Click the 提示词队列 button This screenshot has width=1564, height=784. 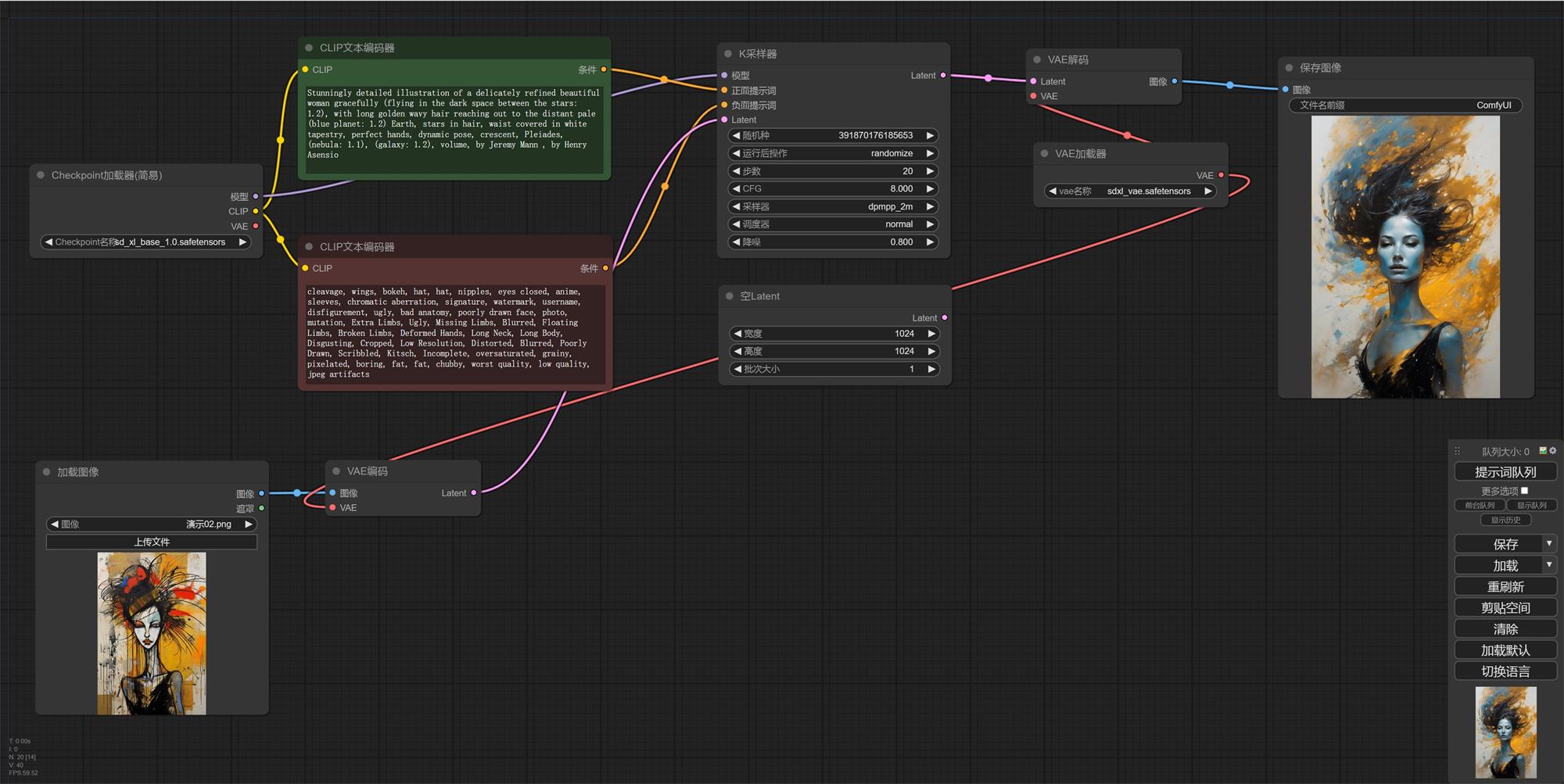1505,472
